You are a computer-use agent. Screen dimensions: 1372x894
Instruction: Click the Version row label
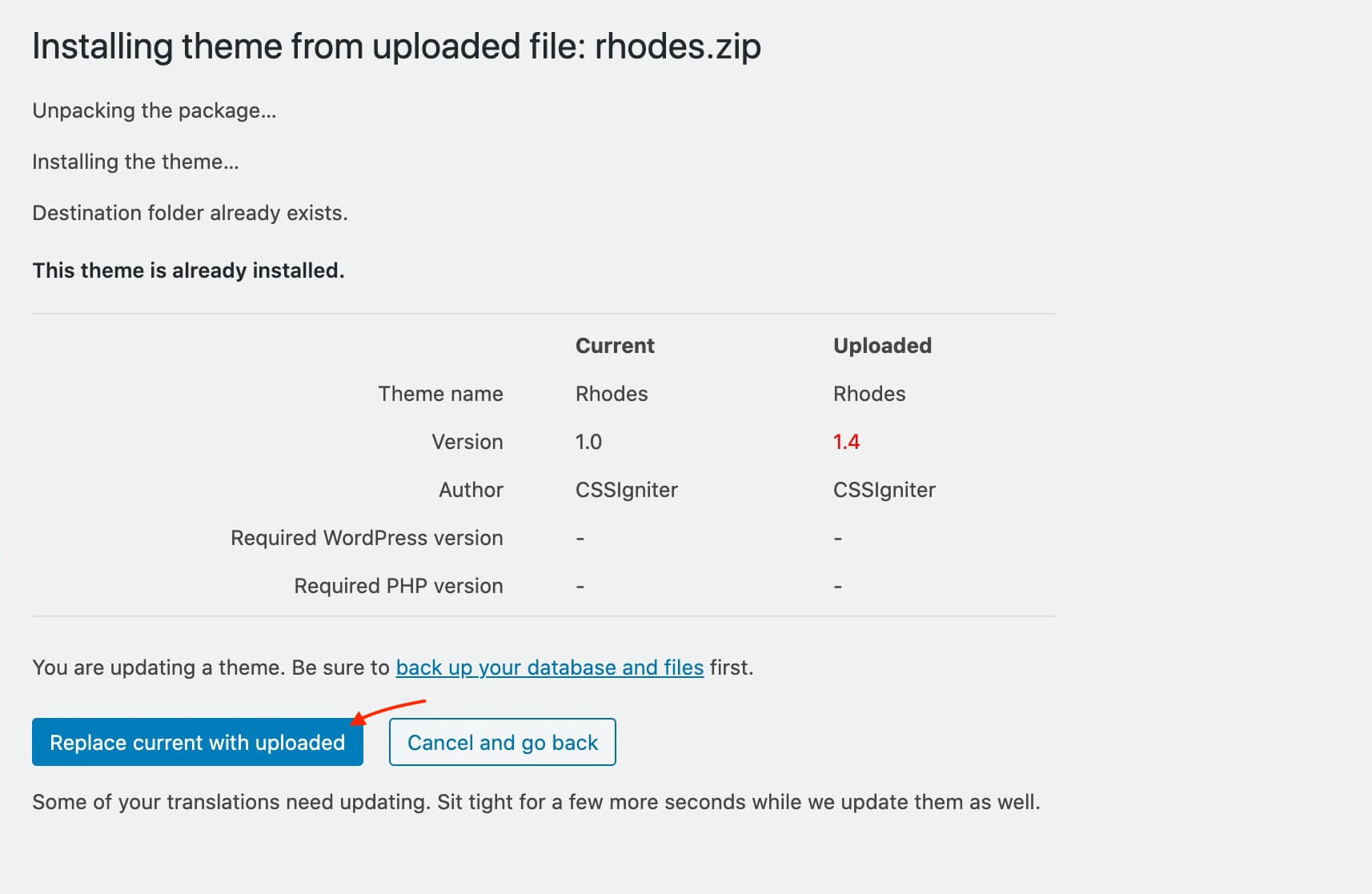point(467,442)
